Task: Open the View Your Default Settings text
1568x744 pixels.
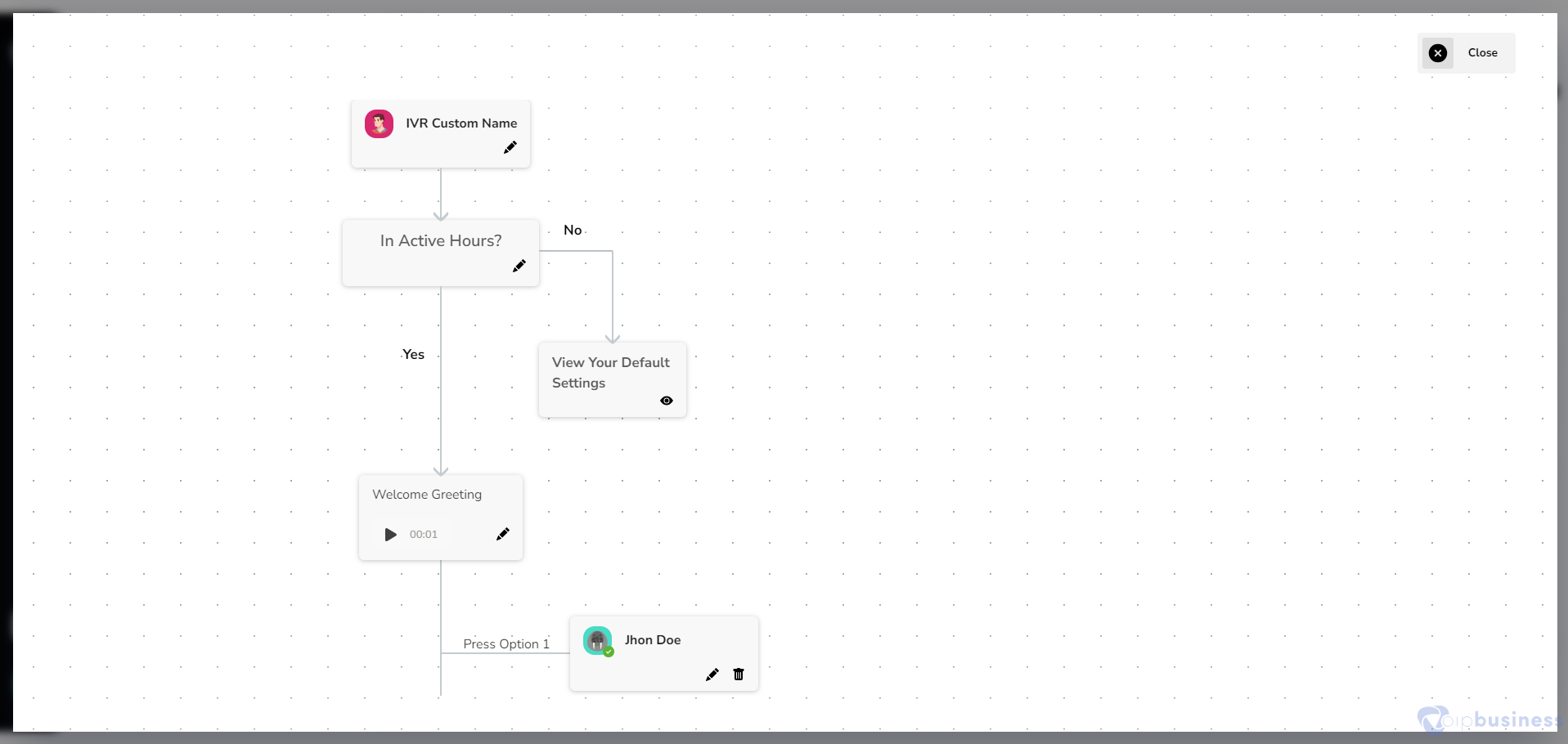Action: [x=610, y=372]
